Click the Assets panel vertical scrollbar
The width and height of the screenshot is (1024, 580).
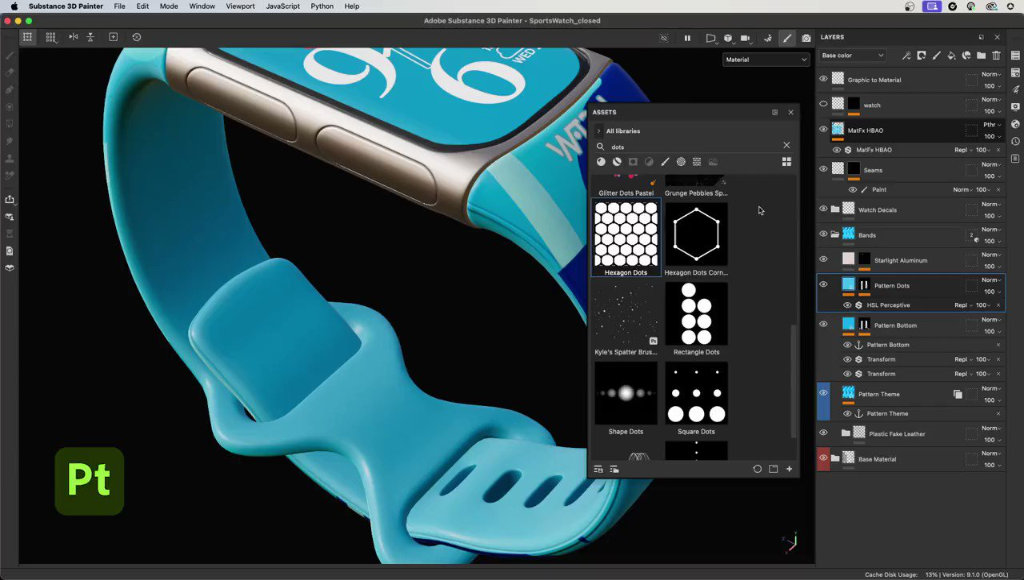coord(793,381)
